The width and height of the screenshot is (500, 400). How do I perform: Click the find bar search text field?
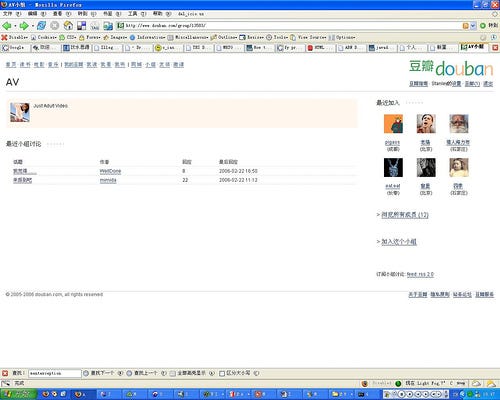[55, 373]
